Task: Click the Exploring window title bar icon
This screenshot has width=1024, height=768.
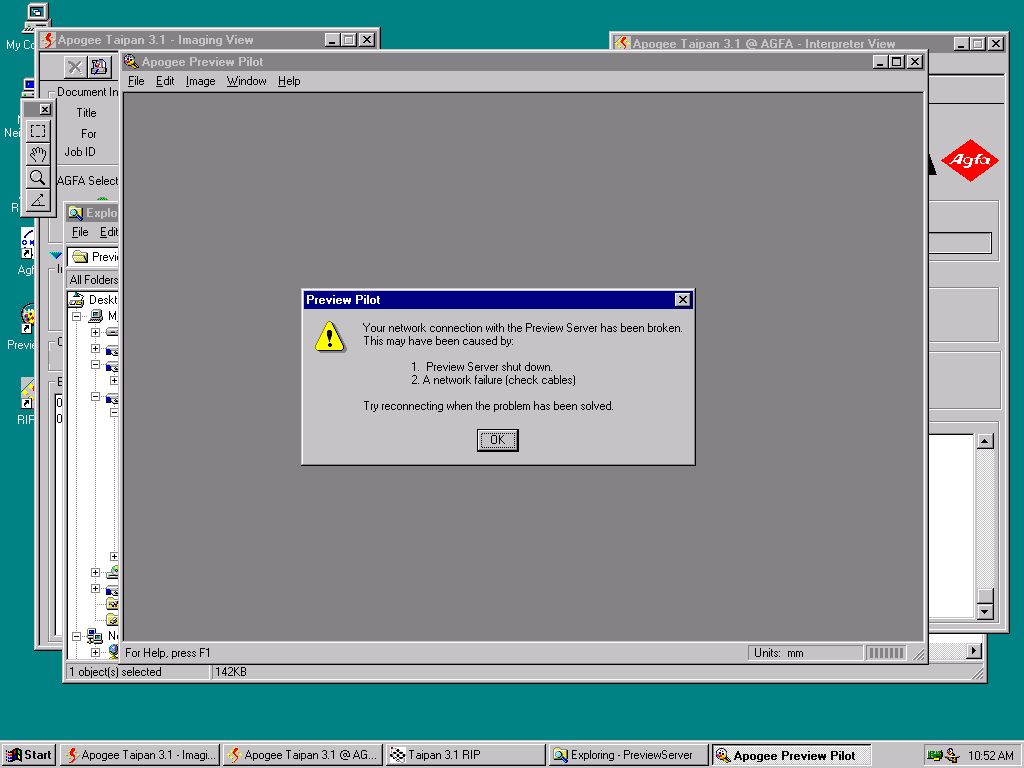Action: tap(76, 213)
